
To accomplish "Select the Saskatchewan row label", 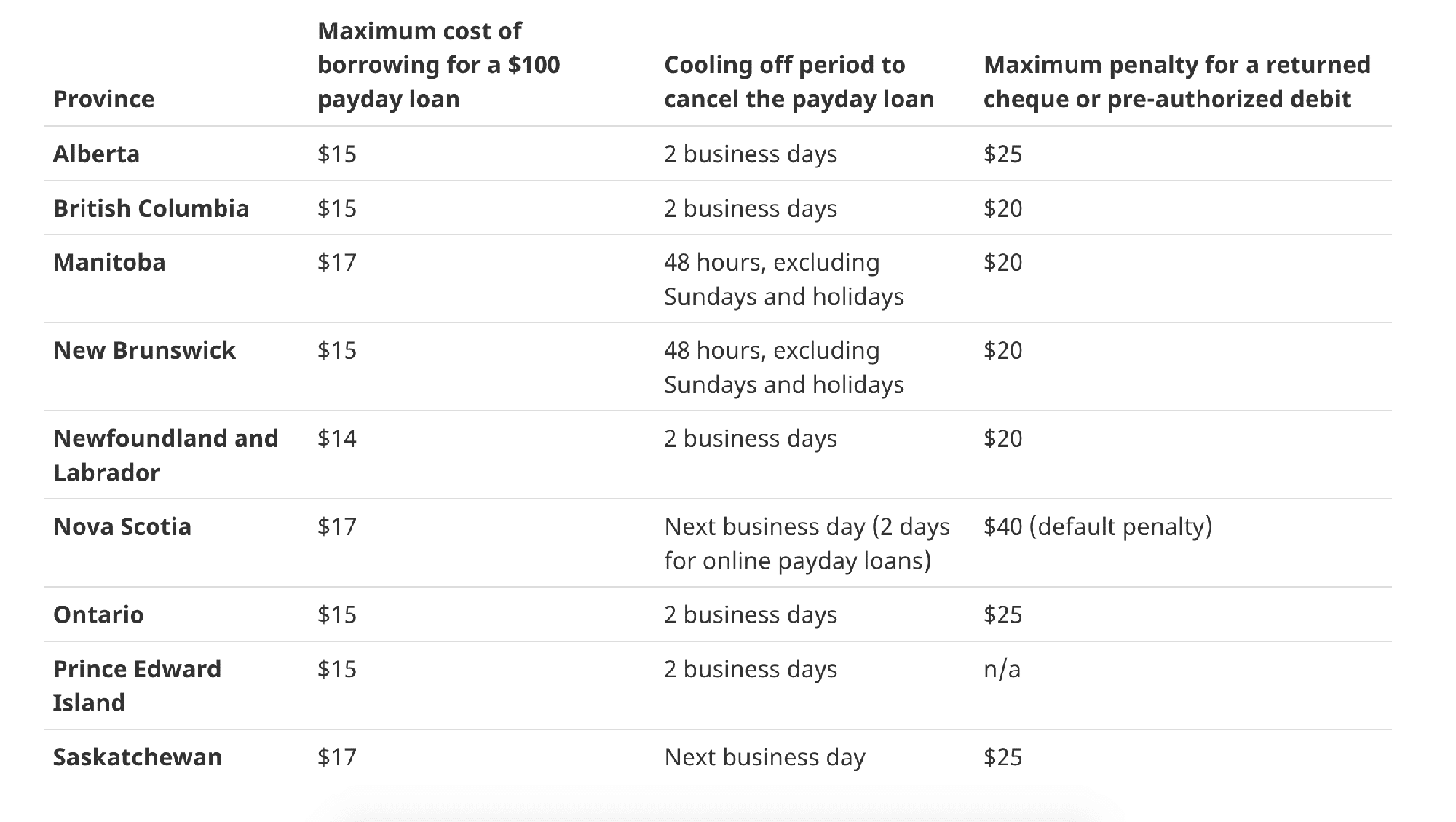I will click(138, 756).
